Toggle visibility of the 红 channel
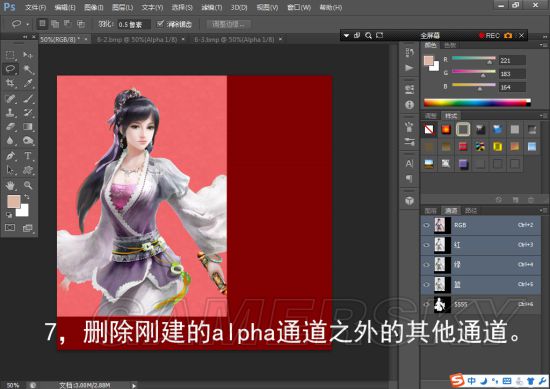Screen dimensions: 550x389 click(x=427, y=245)
